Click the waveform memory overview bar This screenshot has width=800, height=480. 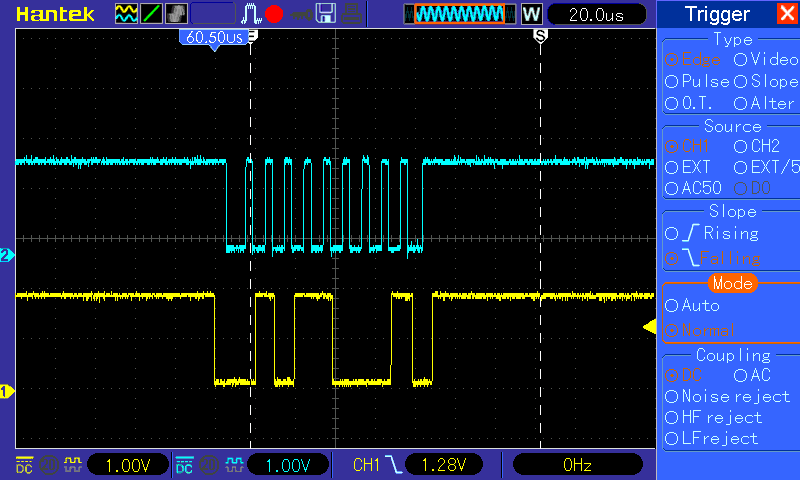(x=460, y=14)
